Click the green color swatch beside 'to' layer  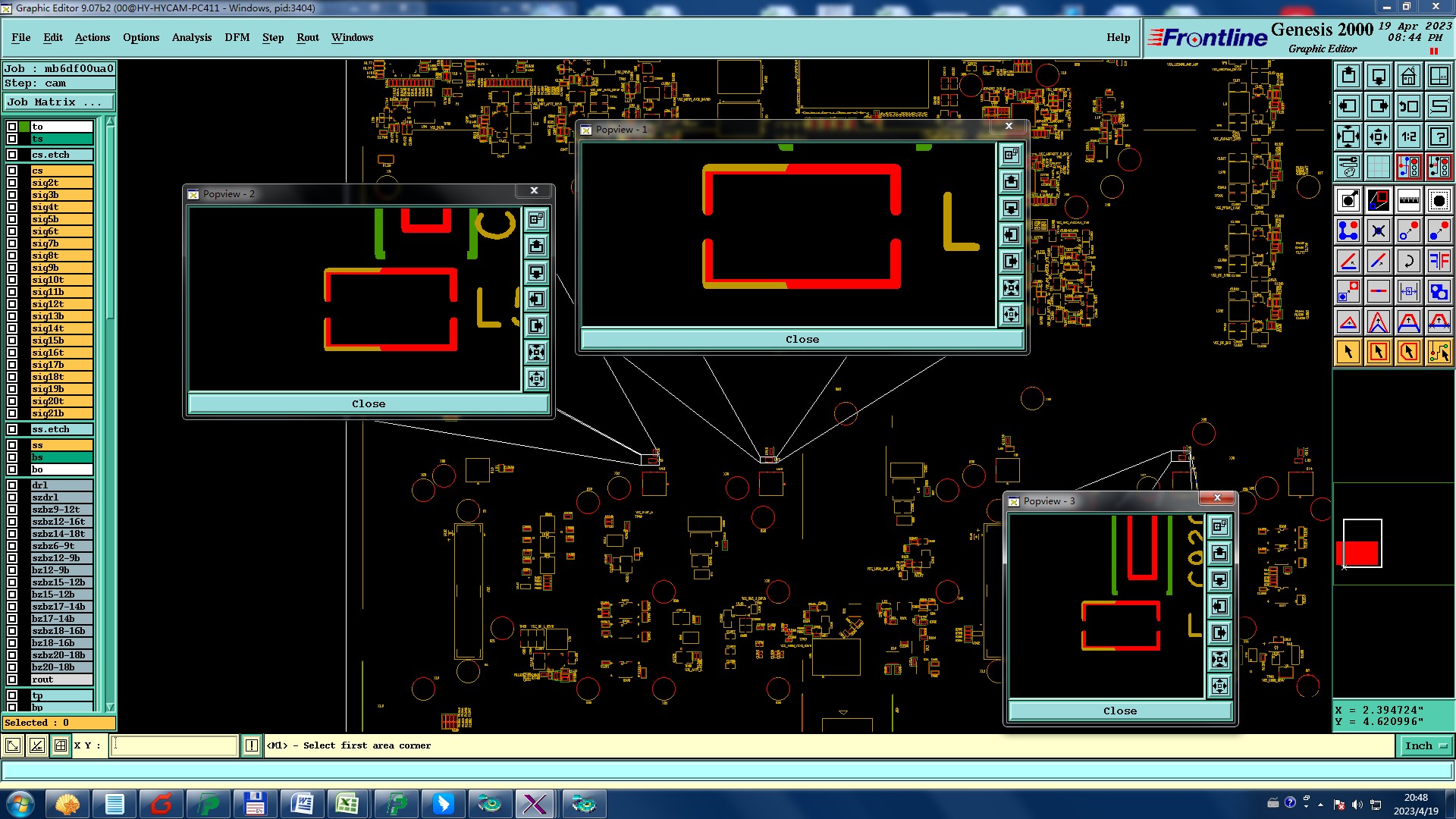(24, 127)
